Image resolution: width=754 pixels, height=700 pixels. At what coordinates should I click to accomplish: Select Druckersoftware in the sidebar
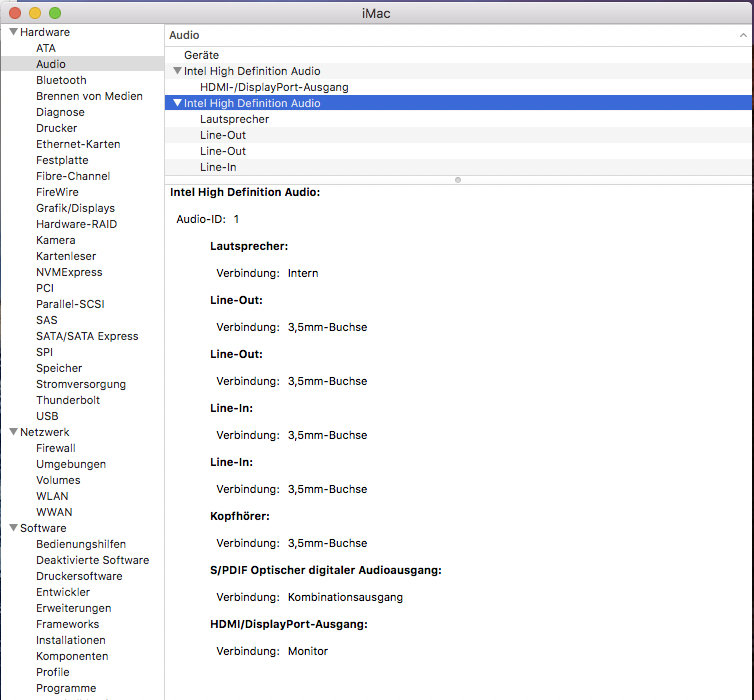tap(79, 576)
